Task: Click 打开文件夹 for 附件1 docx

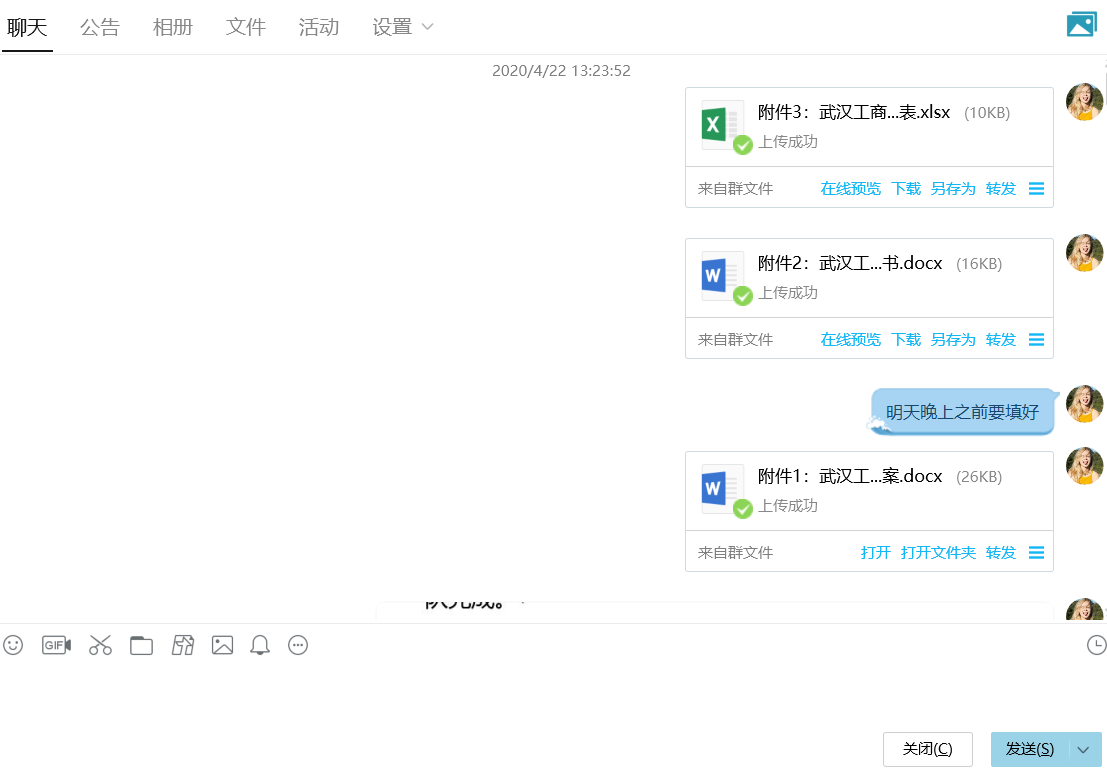Action: pos(938,552)
